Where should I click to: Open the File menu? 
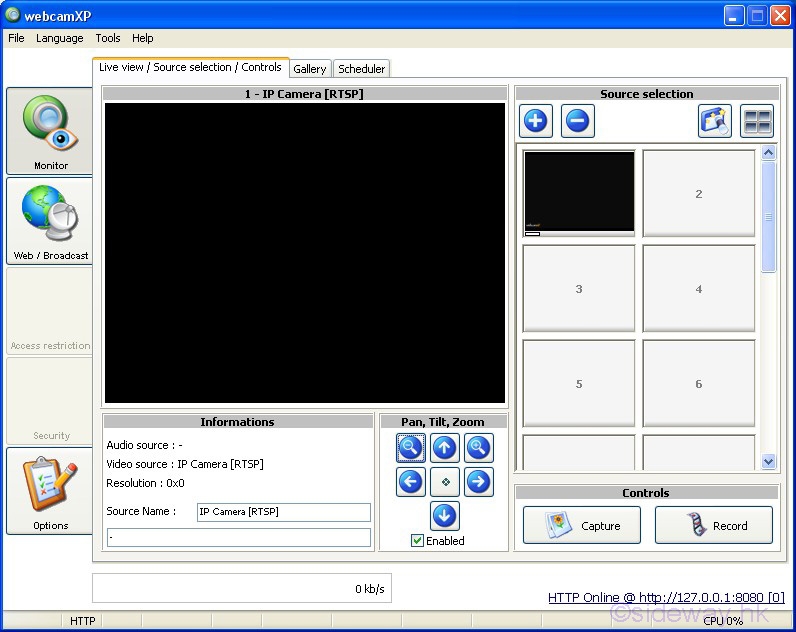click(x=16, y=38)
